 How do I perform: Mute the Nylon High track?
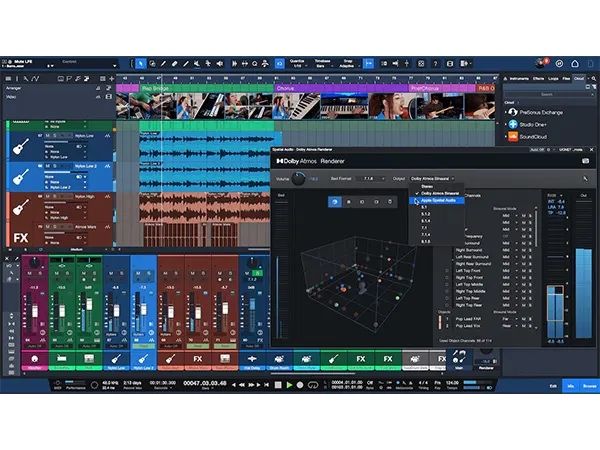click(x=48, y=196)
